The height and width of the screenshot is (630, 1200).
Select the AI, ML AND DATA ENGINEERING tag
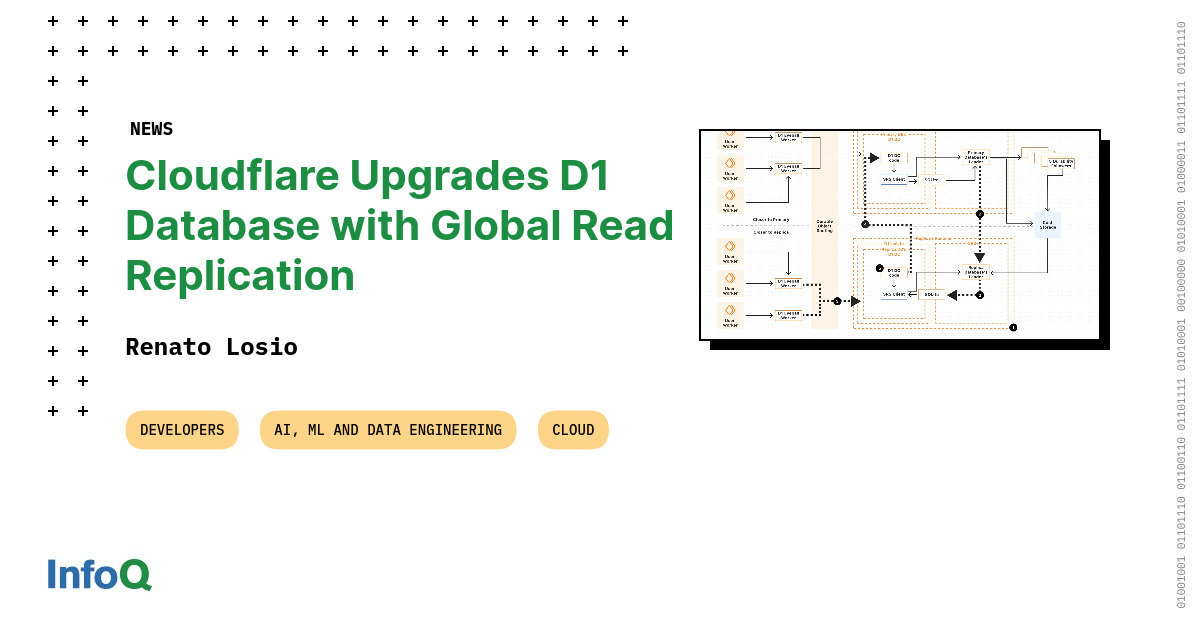pos(388,430)
